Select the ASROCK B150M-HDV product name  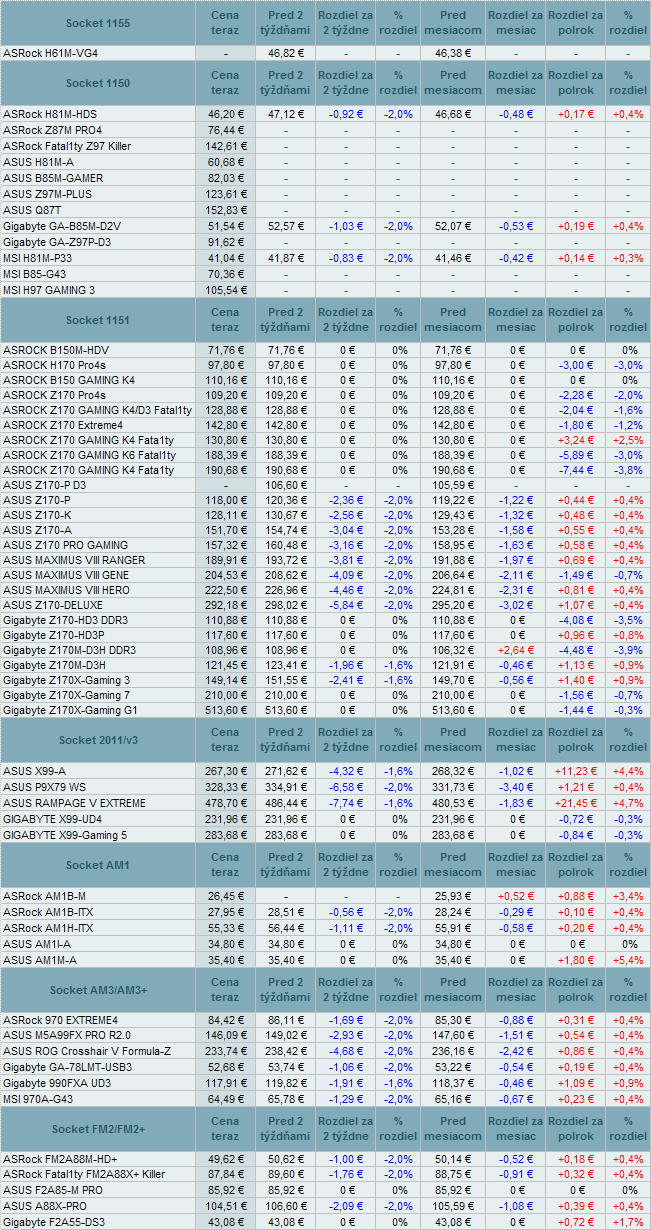pos(56,351)
